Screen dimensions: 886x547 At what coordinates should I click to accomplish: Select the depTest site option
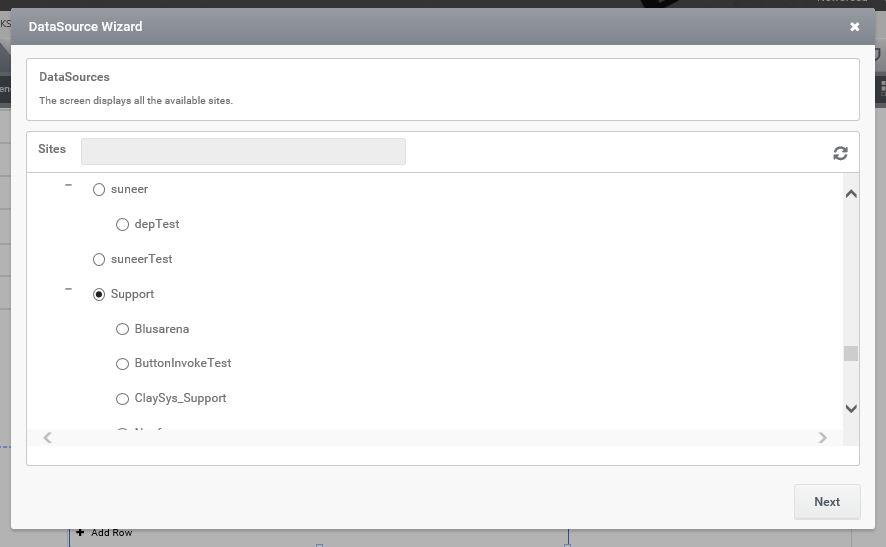(122, 224)
